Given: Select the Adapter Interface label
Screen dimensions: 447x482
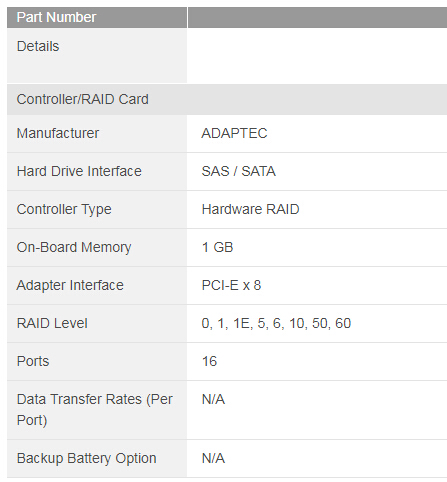Looking at the screenshot, I should click(70, 286).
